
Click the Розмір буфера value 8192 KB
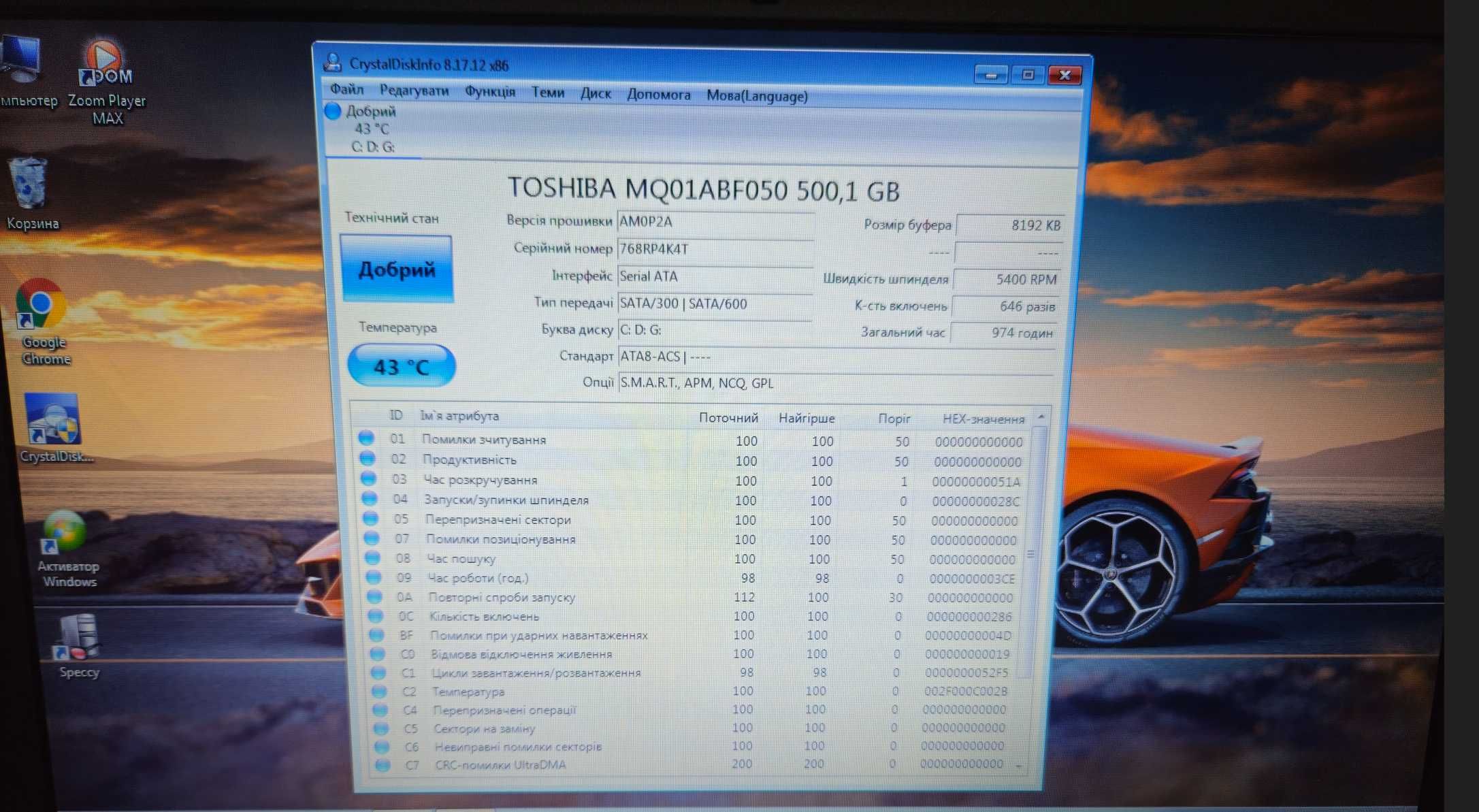(1010, 225)
